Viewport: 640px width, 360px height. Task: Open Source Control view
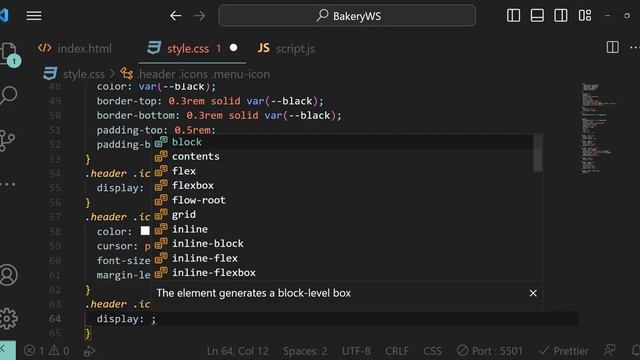(7, 140)
